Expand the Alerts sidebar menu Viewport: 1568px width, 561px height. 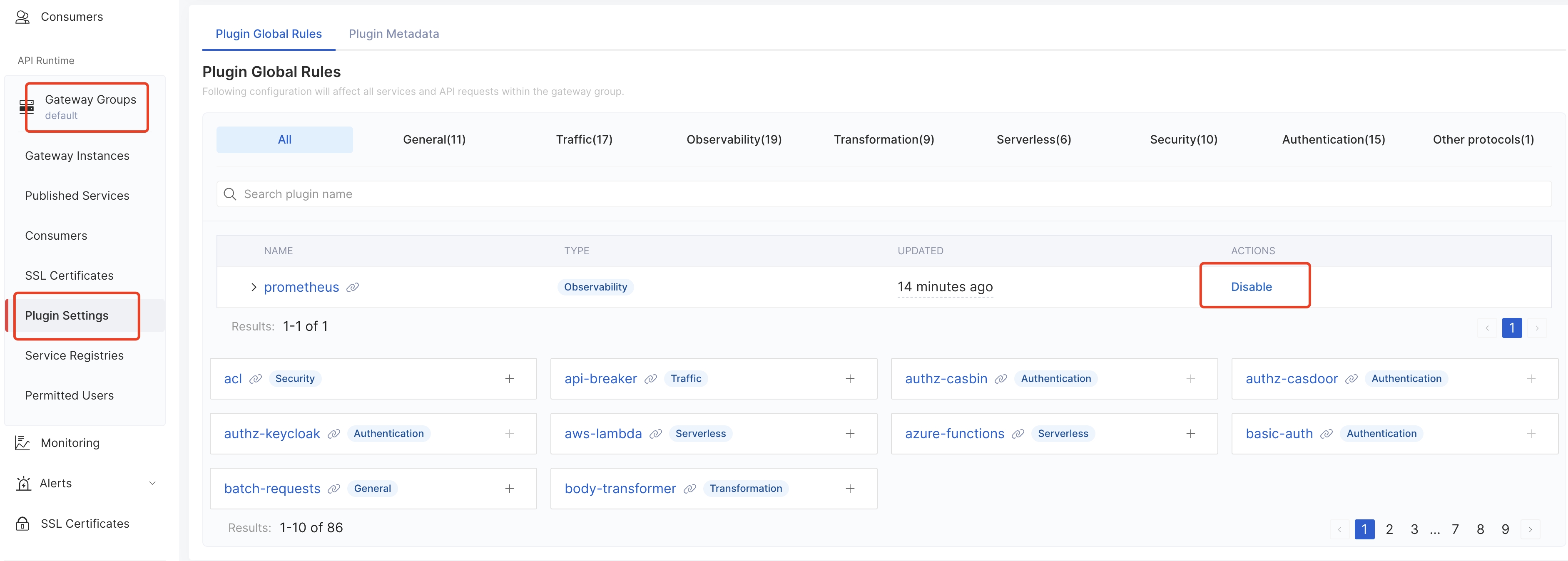152,483
